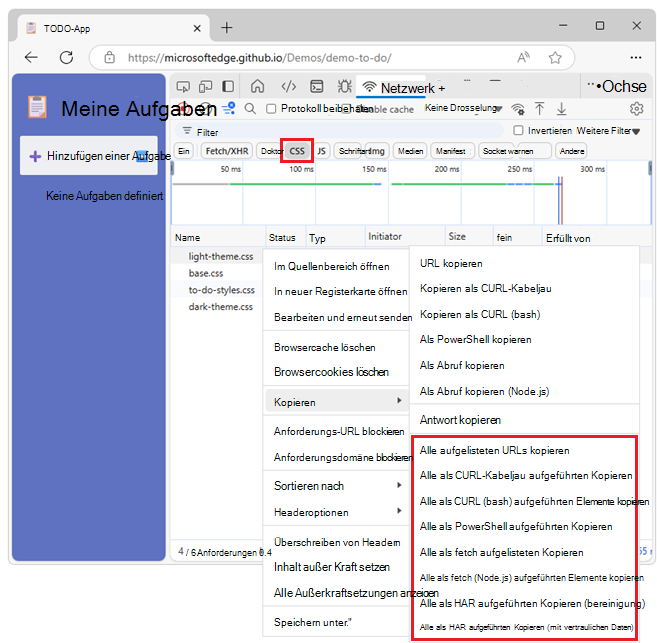Open the Welcome home tool
The height and width of the screenshot is (643, 657).
(x=257, y=87)
